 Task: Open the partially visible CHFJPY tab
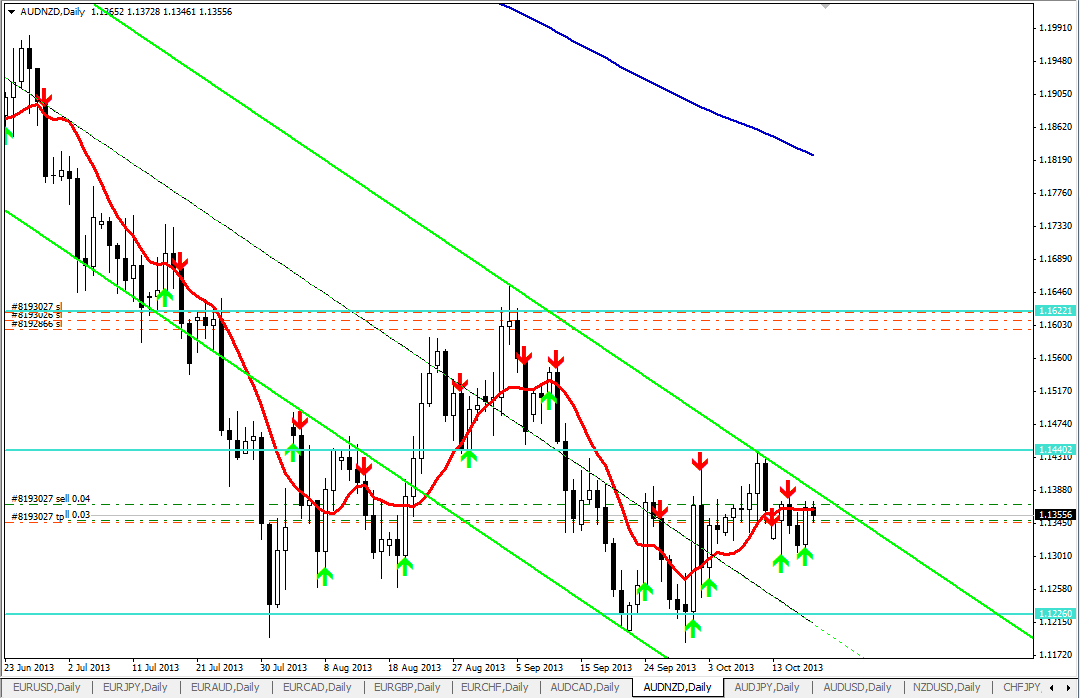(x=1021, y=687)
